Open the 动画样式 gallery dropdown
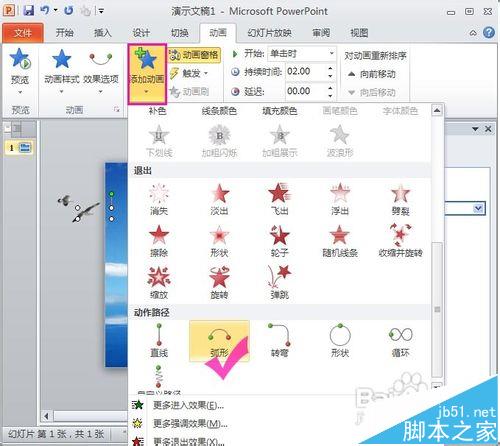This screenshot has width=500, height=446. (62, 71)
